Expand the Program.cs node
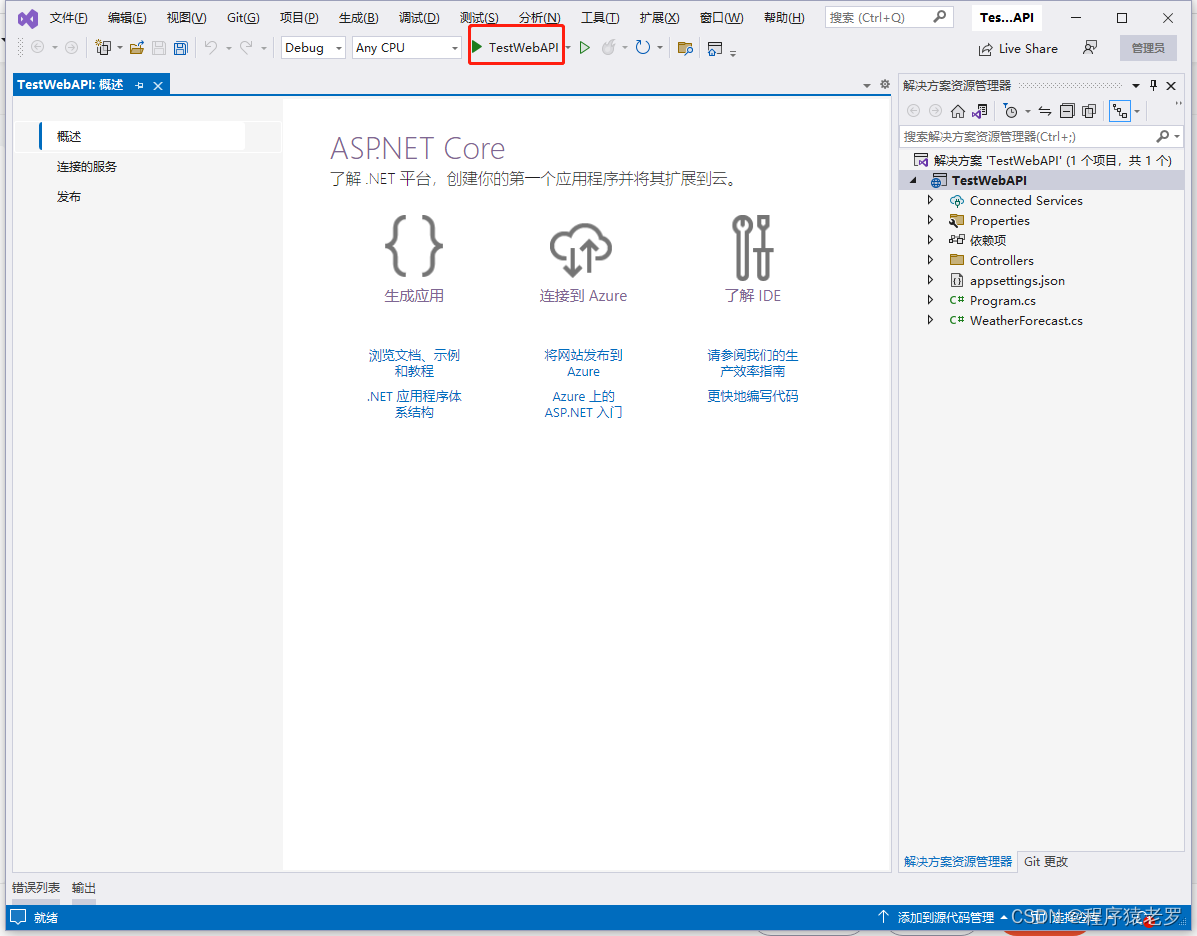Image resolution: width=1197 pixels, height=936 pixels. [x=930, y=300]
